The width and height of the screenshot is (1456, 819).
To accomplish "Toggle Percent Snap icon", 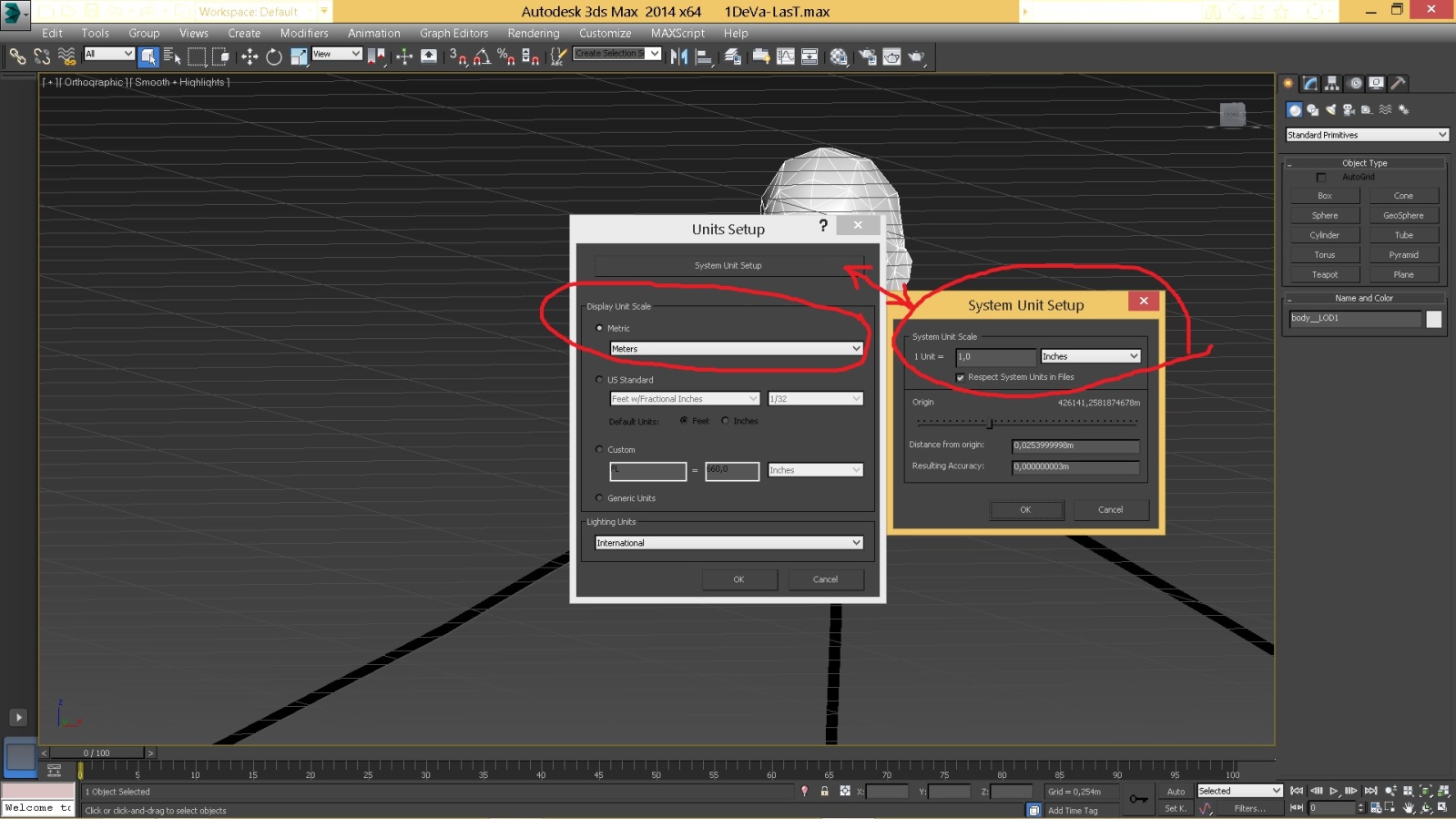I will [505, 56].
